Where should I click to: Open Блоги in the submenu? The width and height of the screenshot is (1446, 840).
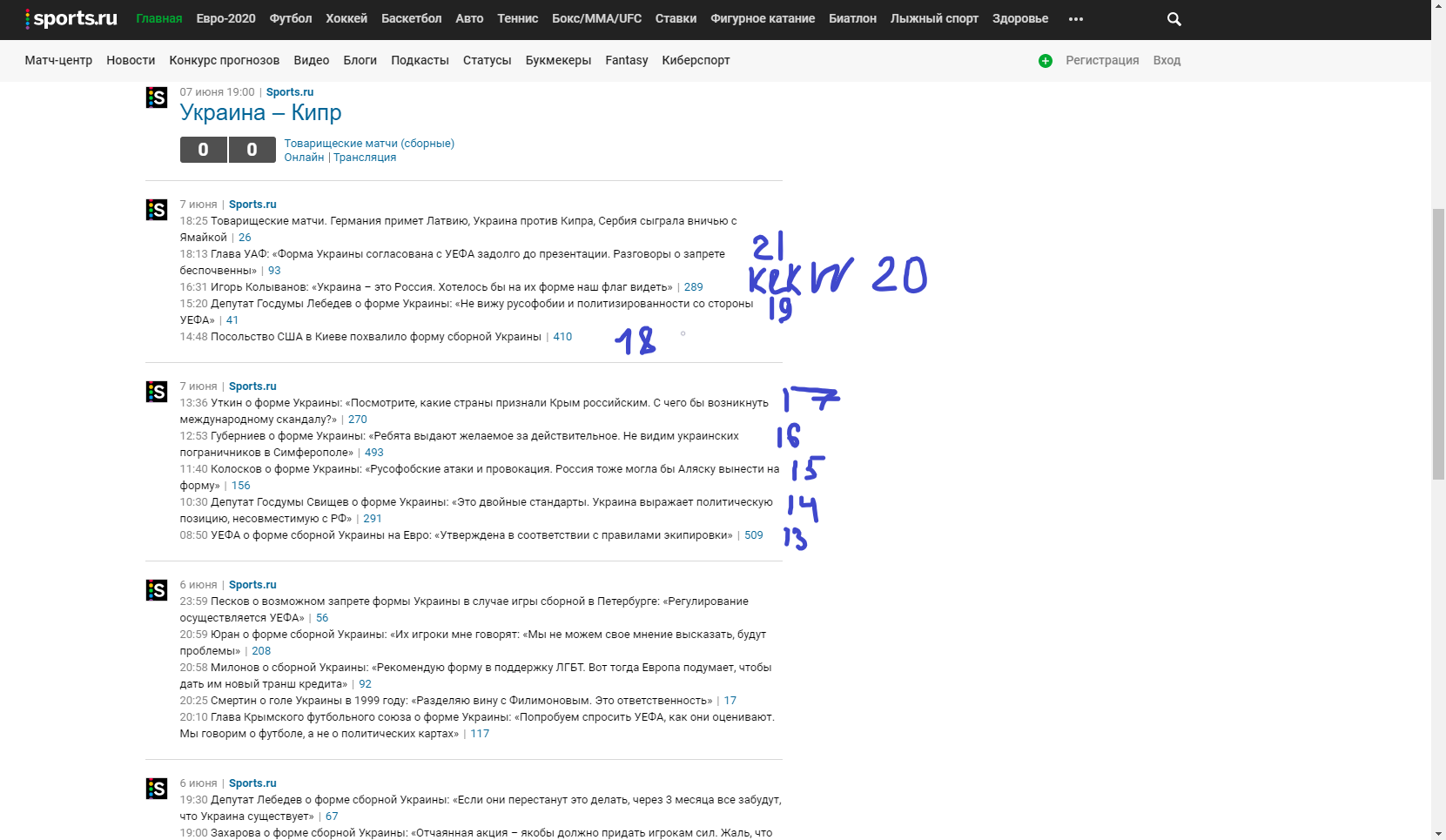click(x=360, y=60)
